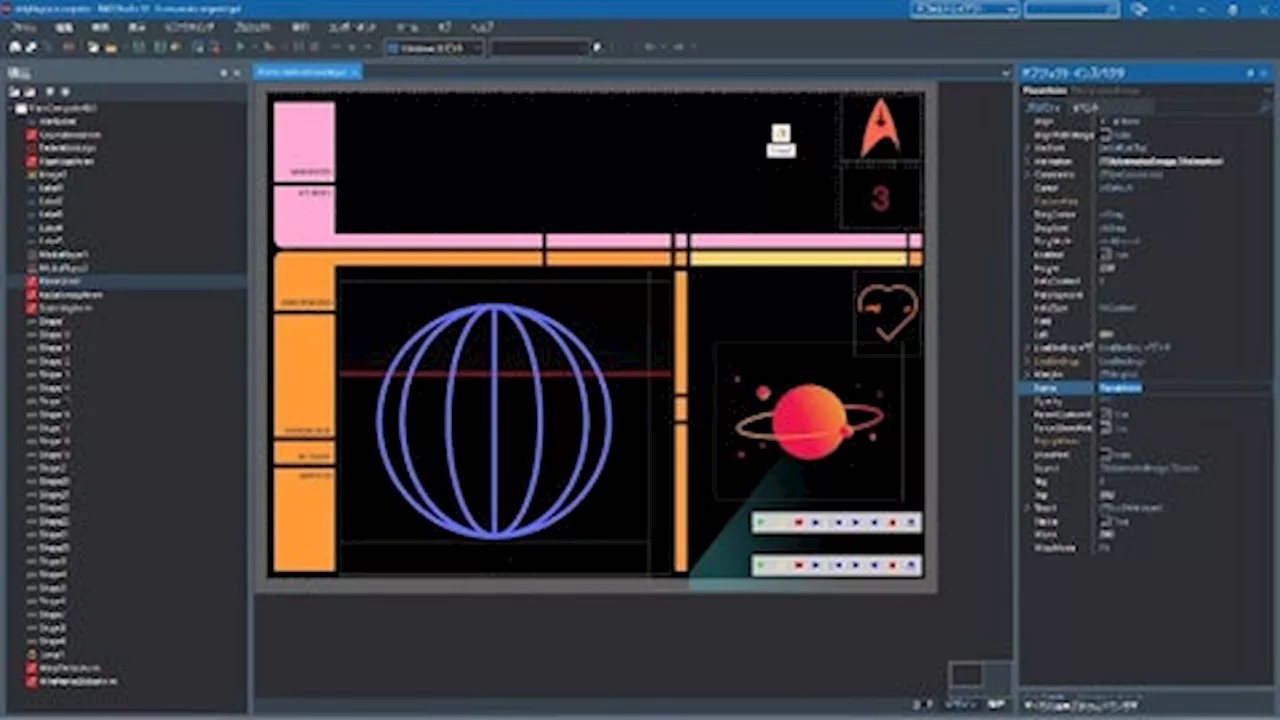Pin the Structure panel
The width and height of the screenshot is (1280, 720).
coord(224,73)
